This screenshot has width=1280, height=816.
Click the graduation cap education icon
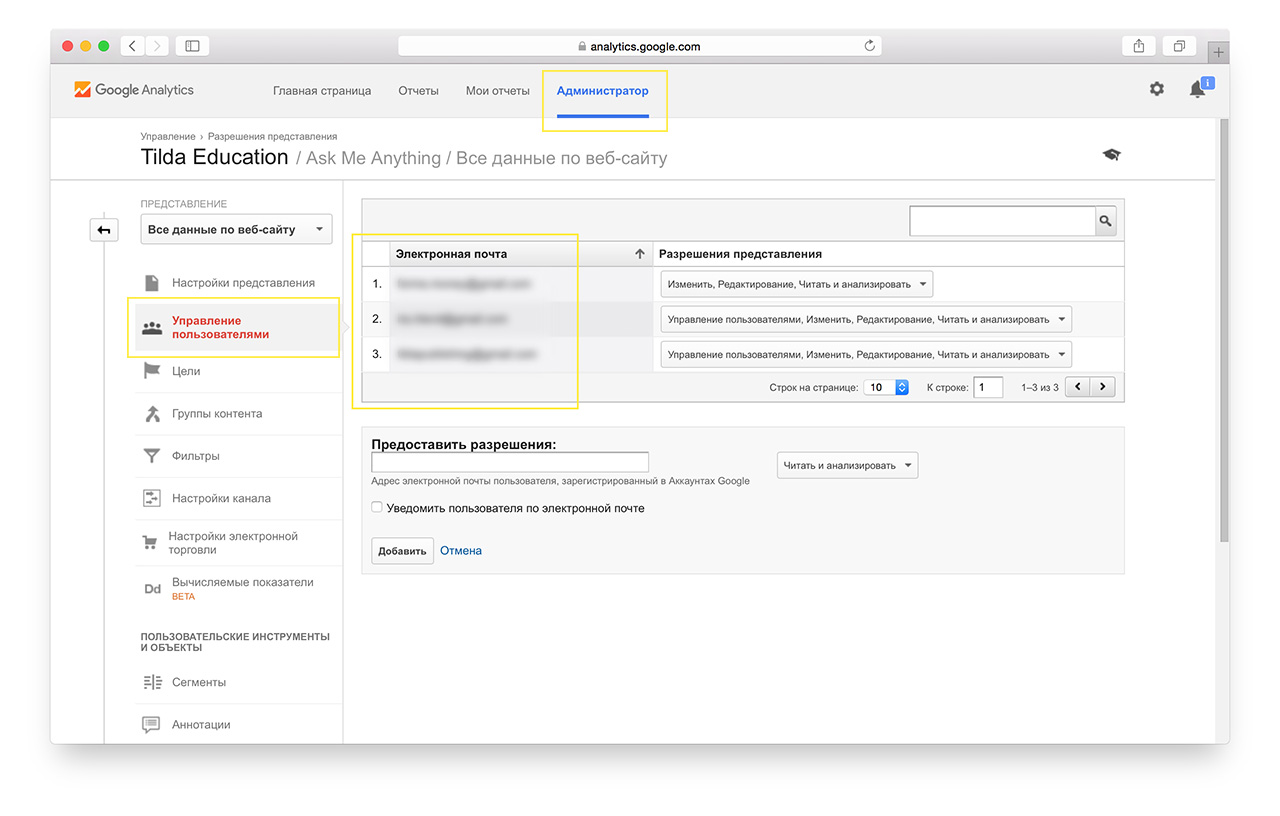(1111, 155)
